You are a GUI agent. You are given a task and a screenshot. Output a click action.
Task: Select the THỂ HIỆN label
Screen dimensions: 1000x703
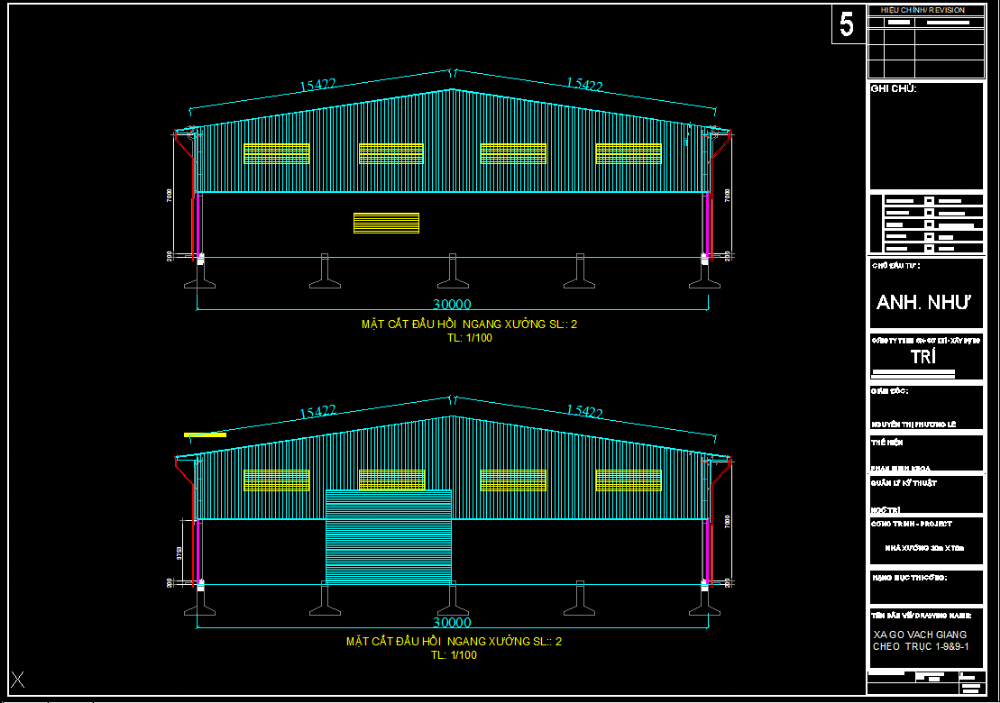[887, 442]
